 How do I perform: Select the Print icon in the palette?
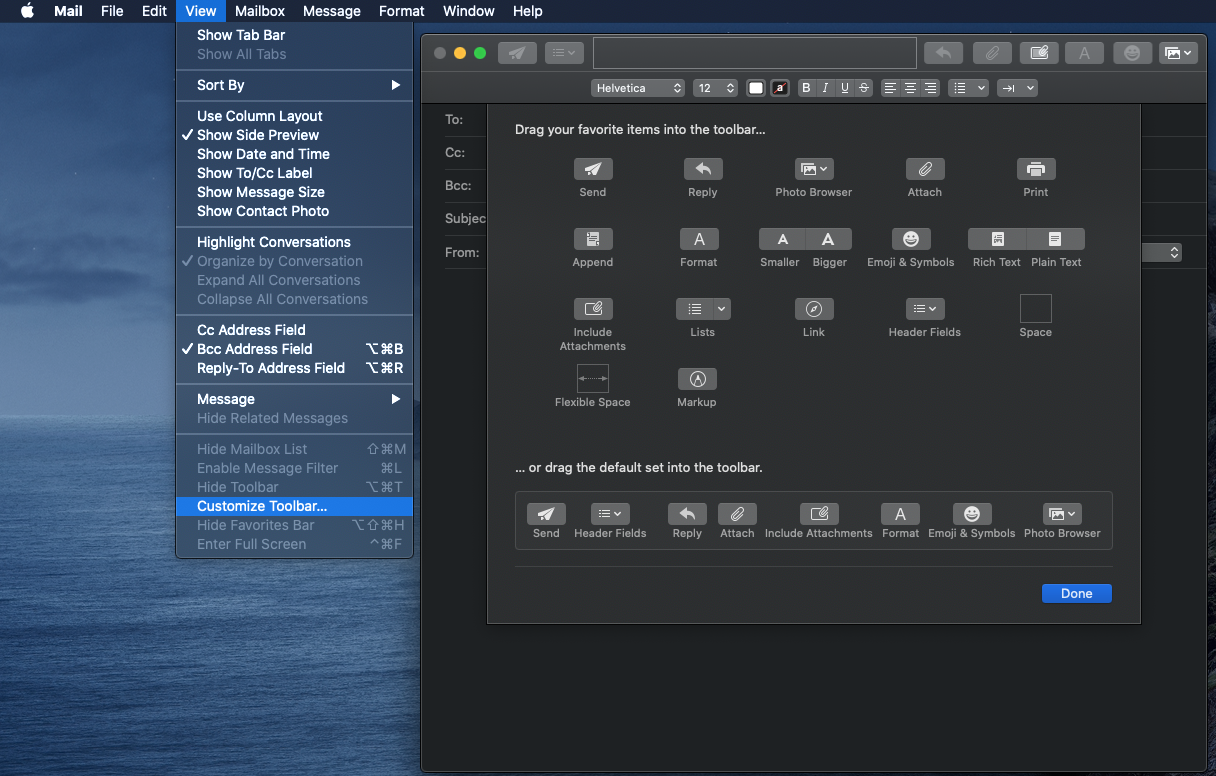[1036, 169]
